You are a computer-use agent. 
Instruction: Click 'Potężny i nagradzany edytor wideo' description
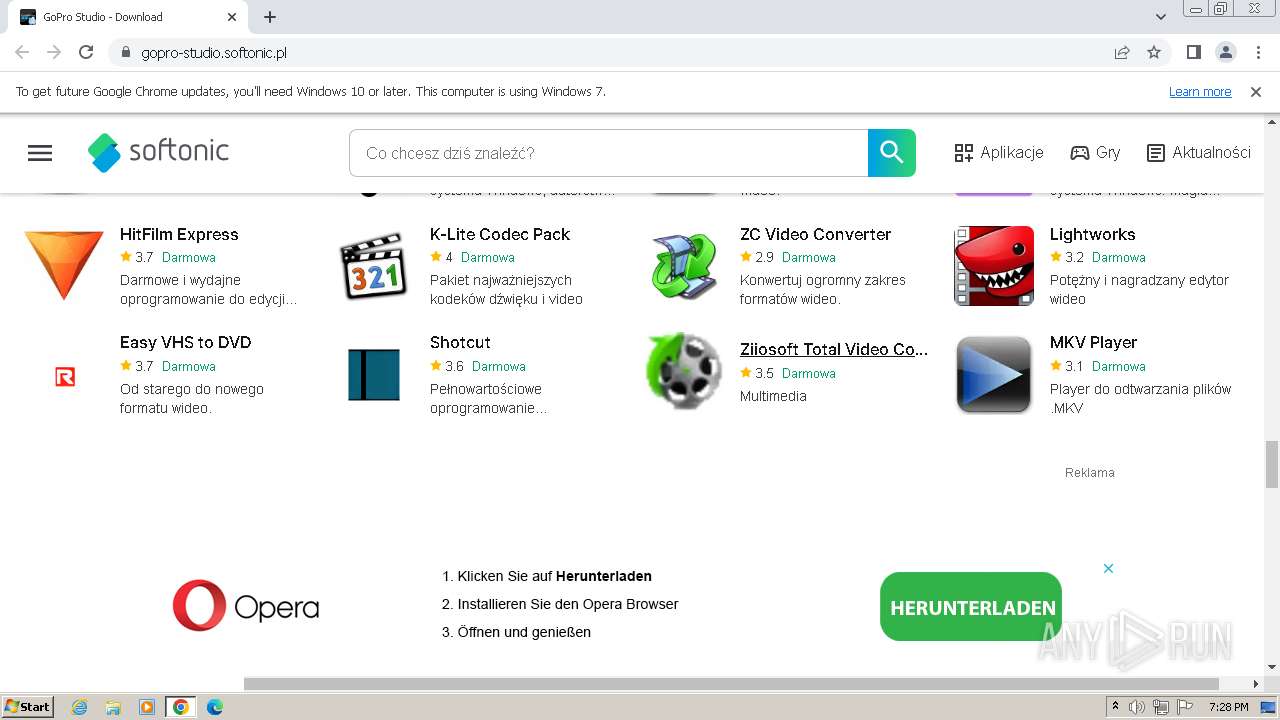tap(1139, 289)
